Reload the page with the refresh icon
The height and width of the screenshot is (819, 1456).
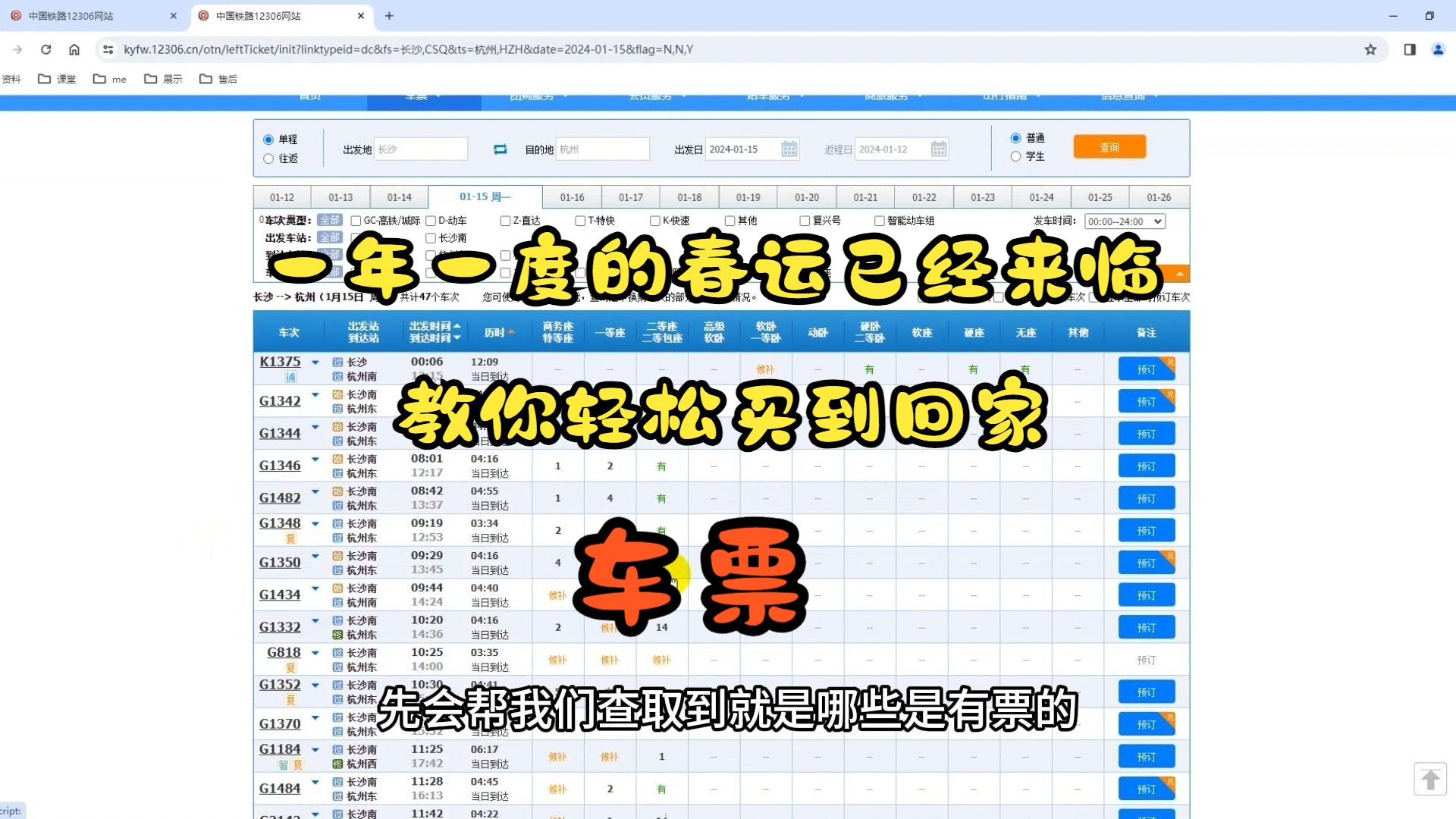pyautogui.click(x=45, y=49)
